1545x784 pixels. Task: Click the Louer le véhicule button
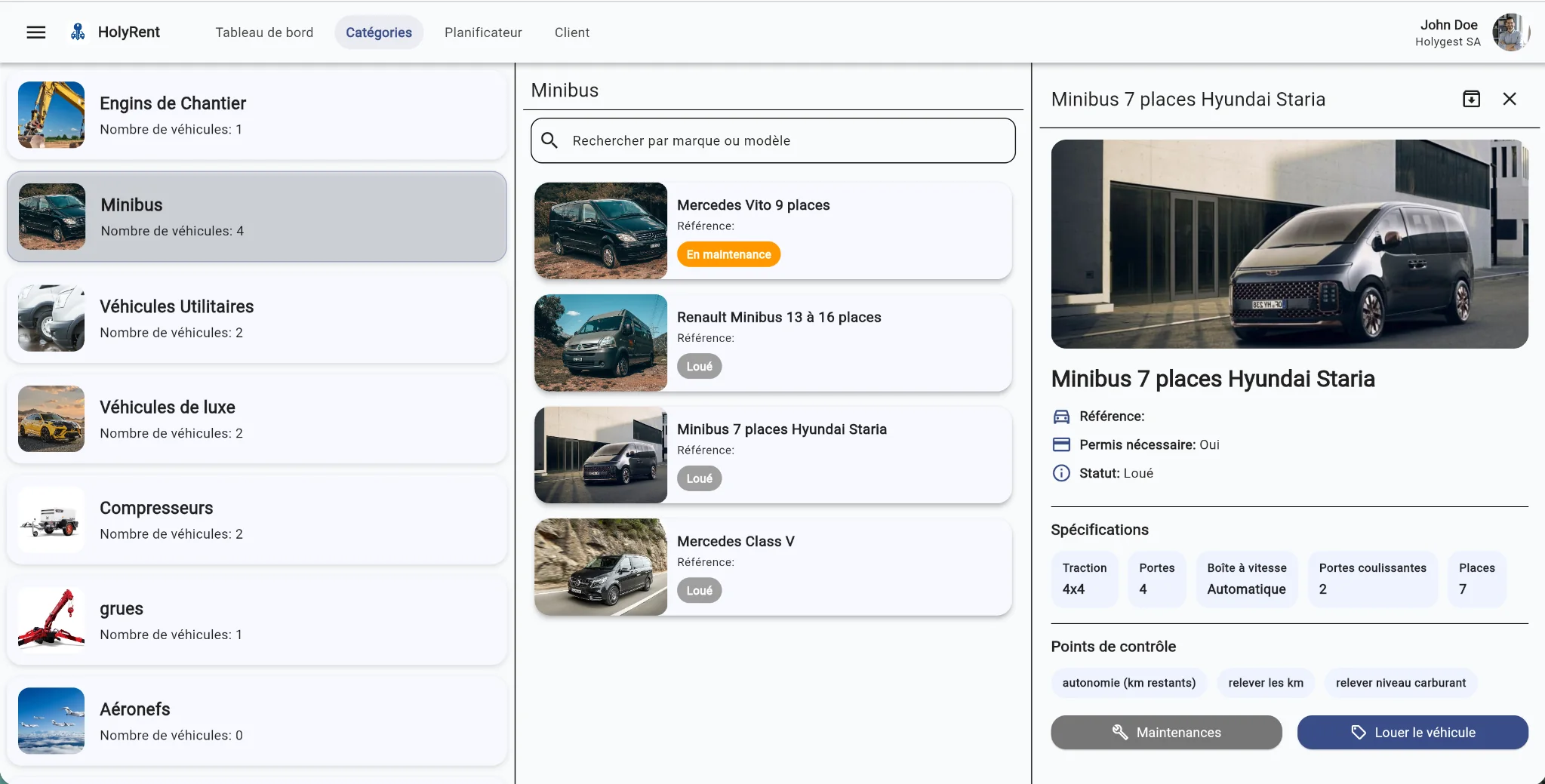click(1412, 732)
